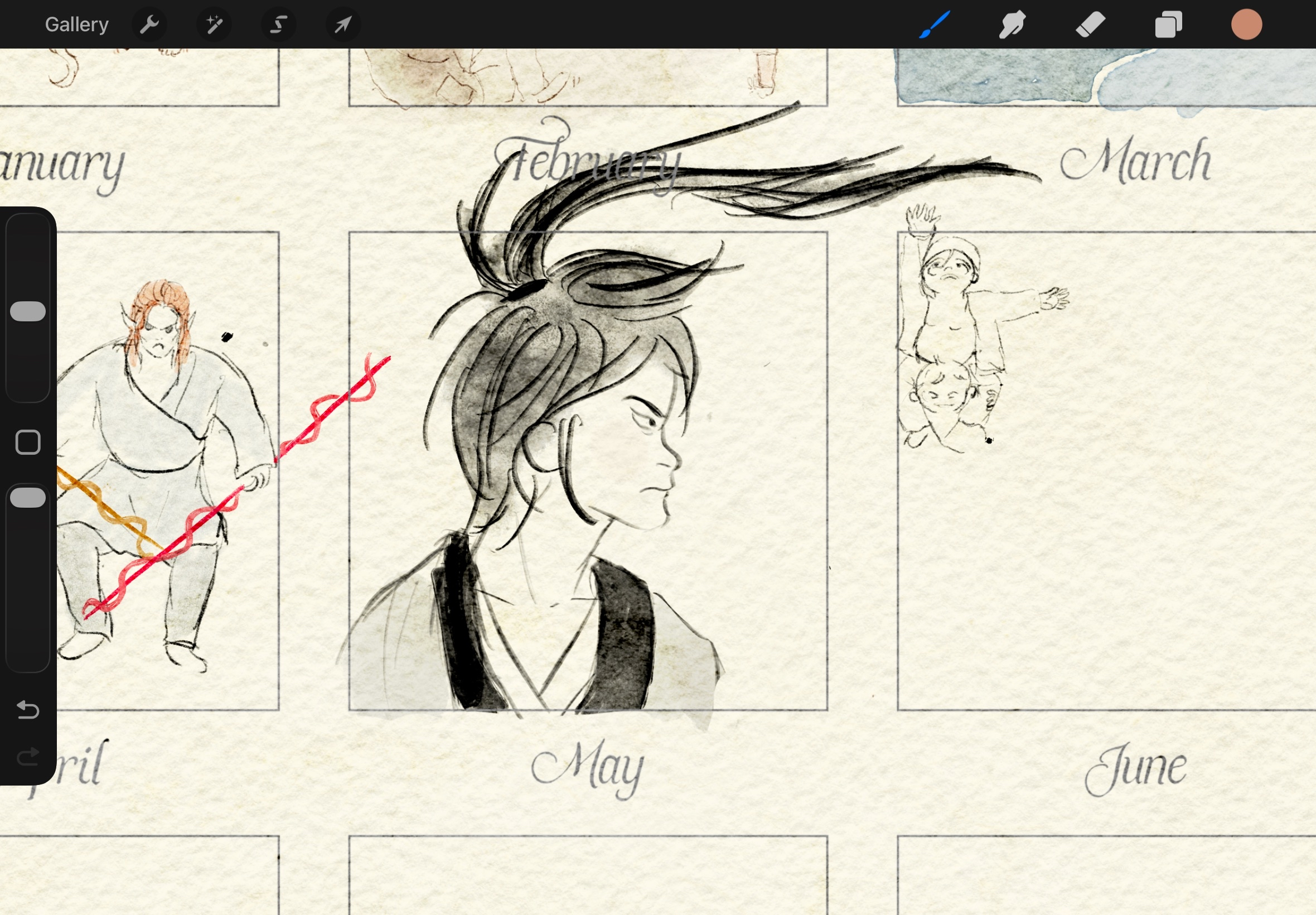Redo the last undone action
This screenshot has width=1316, height=915.
click(x=27, y=757)
